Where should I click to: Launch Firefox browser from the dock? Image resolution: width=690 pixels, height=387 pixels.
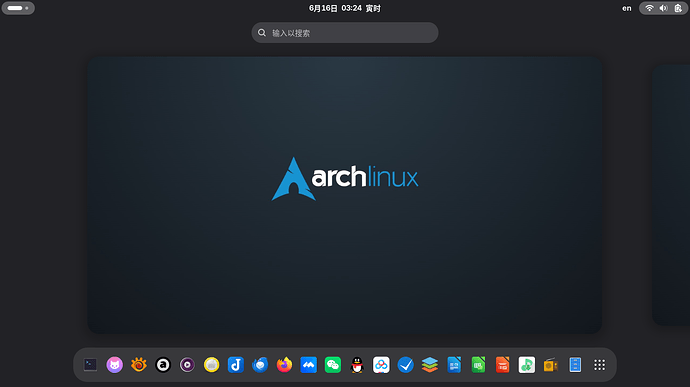tap(284, 365)
